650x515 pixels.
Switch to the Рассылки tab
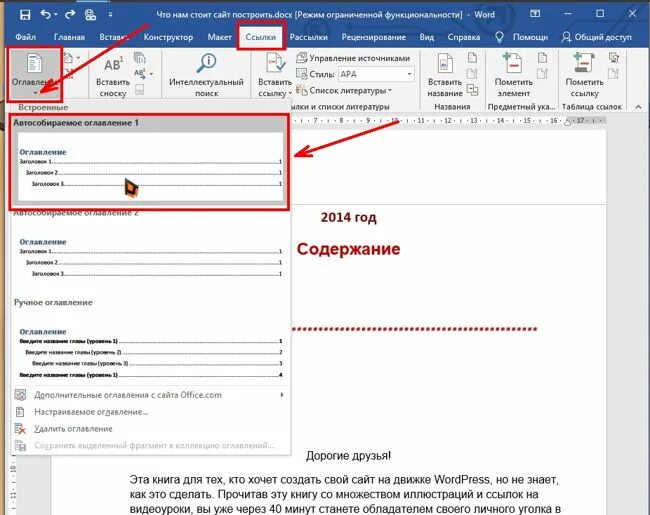coord(308,37)
